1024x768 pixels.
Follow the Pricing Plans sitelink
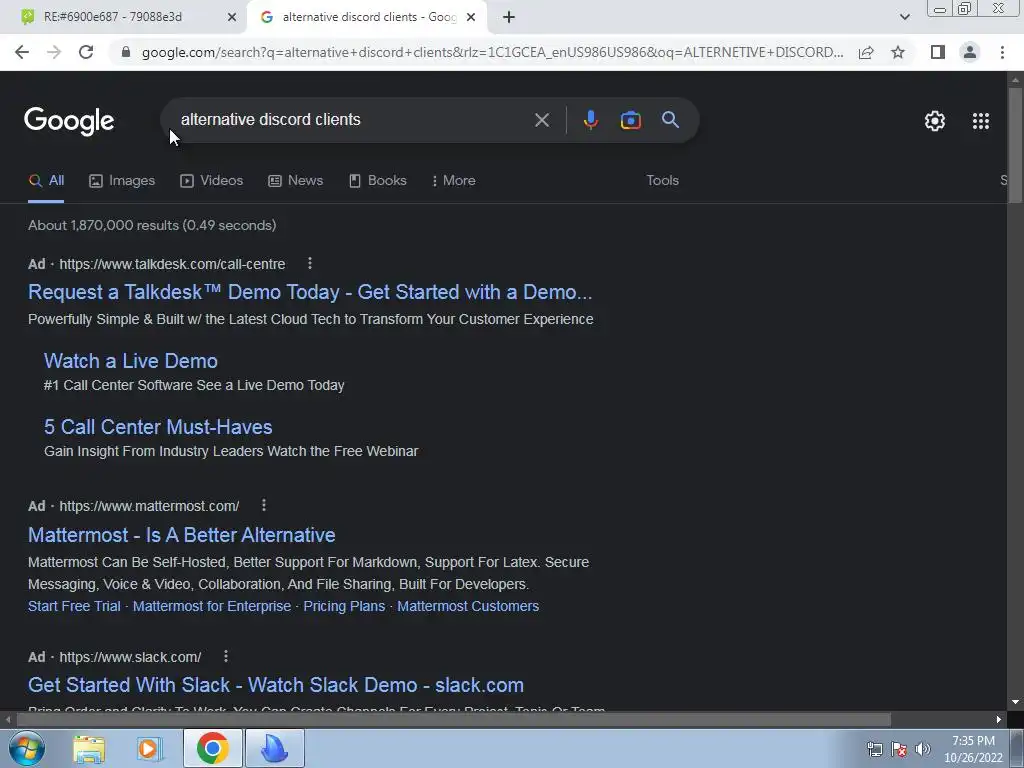click(344, 606)
